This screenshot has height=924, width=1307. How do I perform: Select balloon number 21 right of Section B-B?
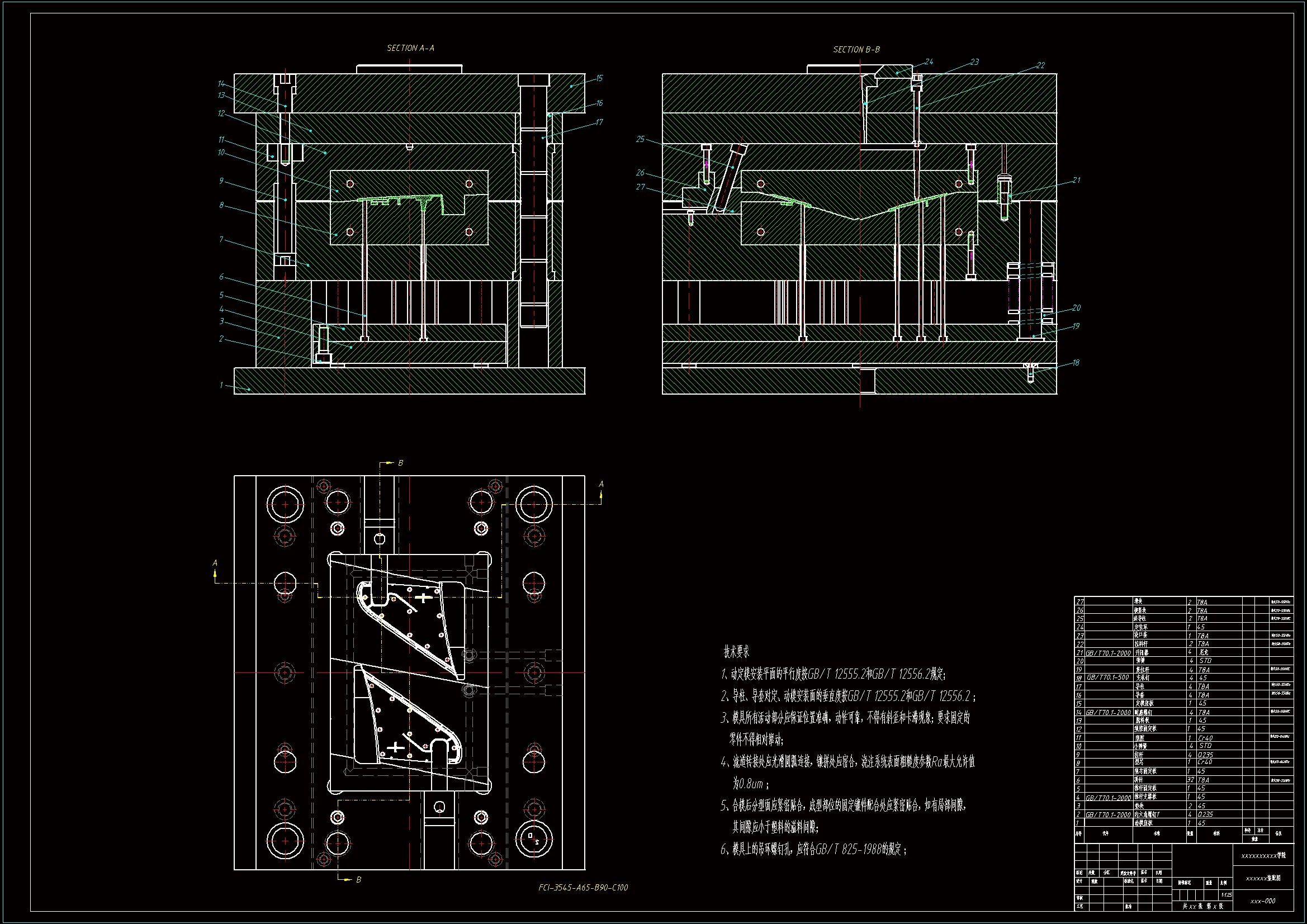pyautogui.click(x=1076, y=181)
